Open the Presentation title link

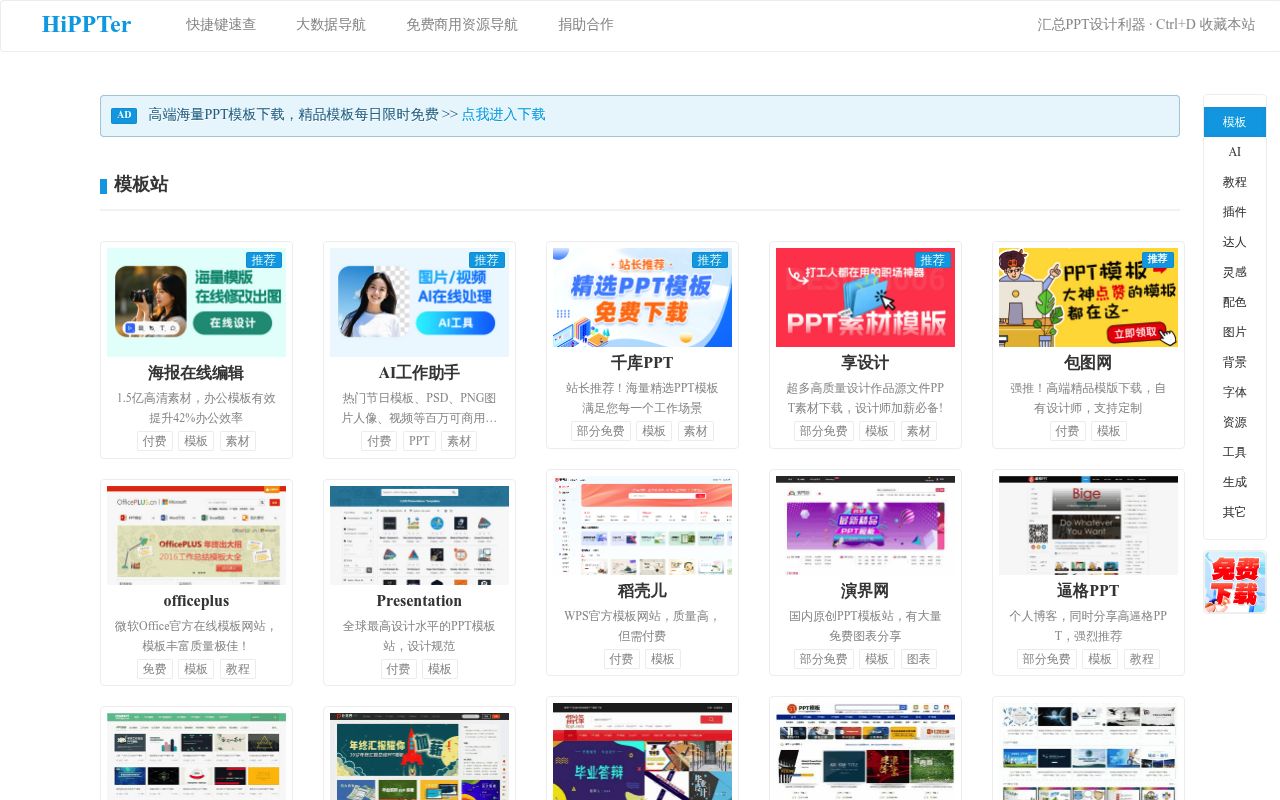click(419, 601)
